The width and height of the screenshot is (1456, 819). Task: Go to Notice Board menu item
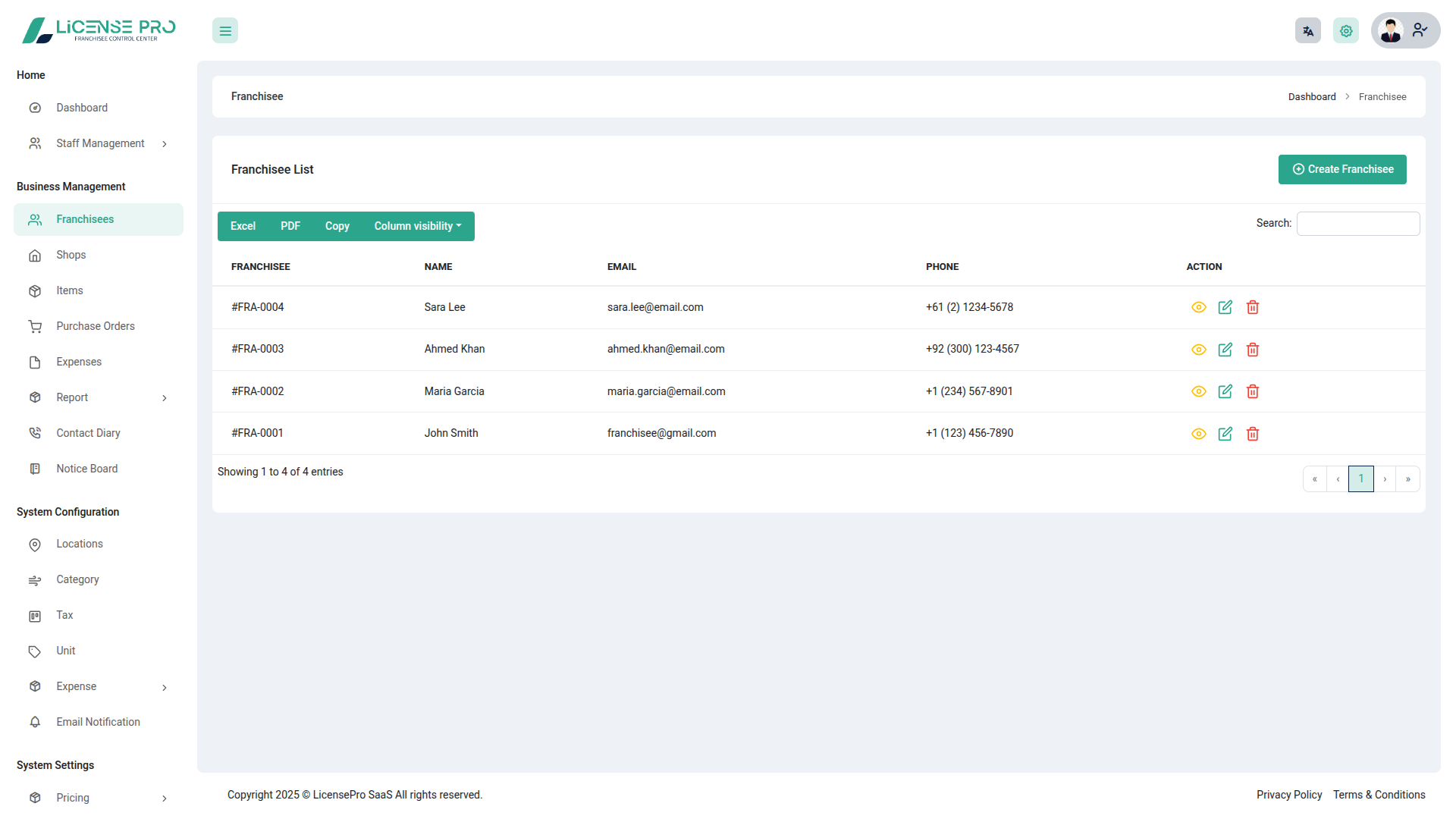[x=86, y=469]
